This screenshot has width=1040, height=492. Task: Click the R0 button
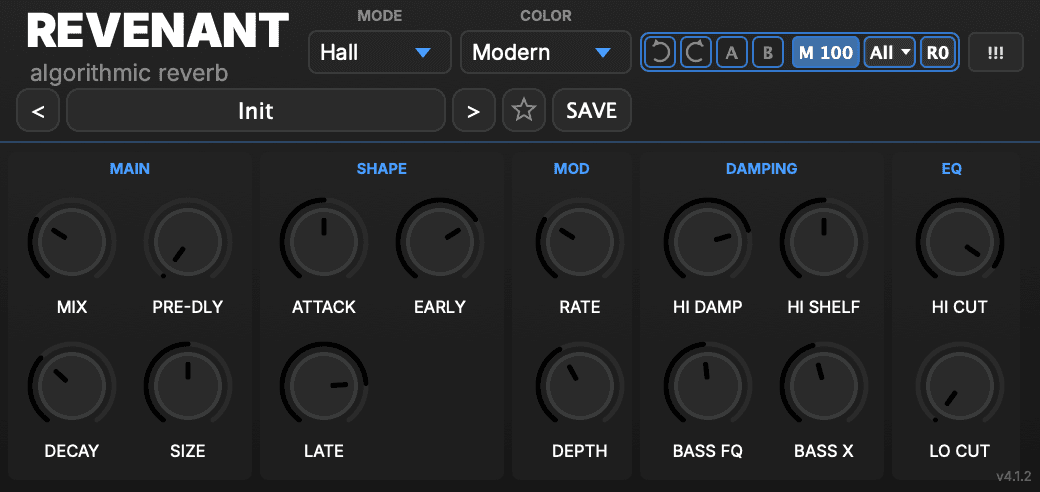(x=938, y=52)
